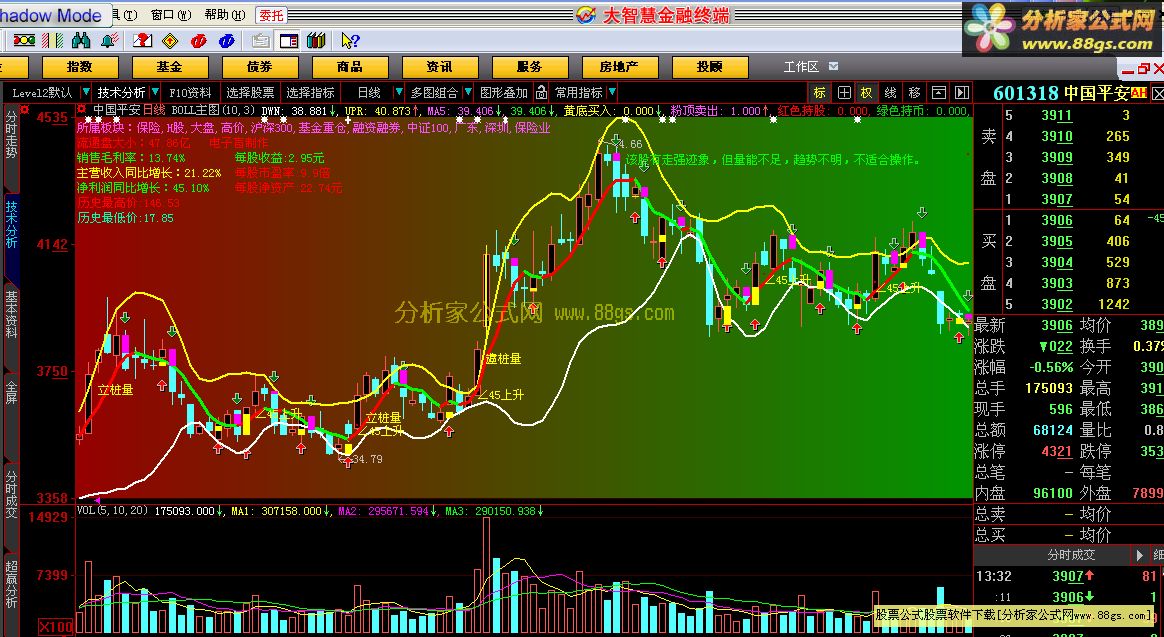This screenshot has width=1164, height=637.
Task: Click the 指数 category button
Action: point(80,67)
